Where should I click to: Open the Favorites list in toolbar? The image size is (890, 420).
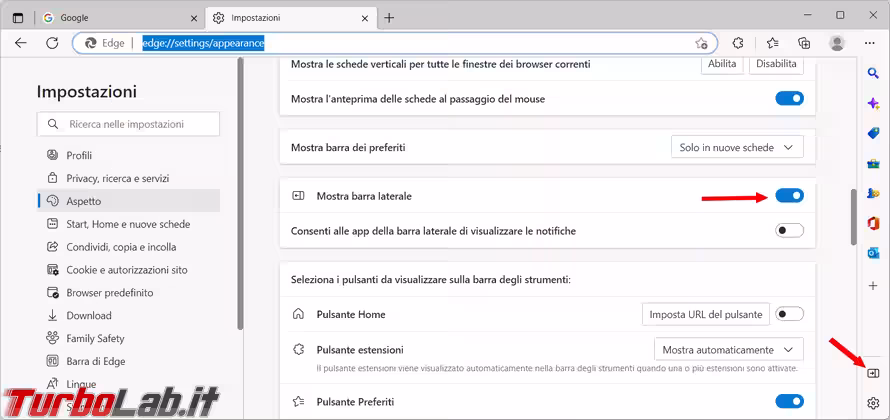pos(772,43)
